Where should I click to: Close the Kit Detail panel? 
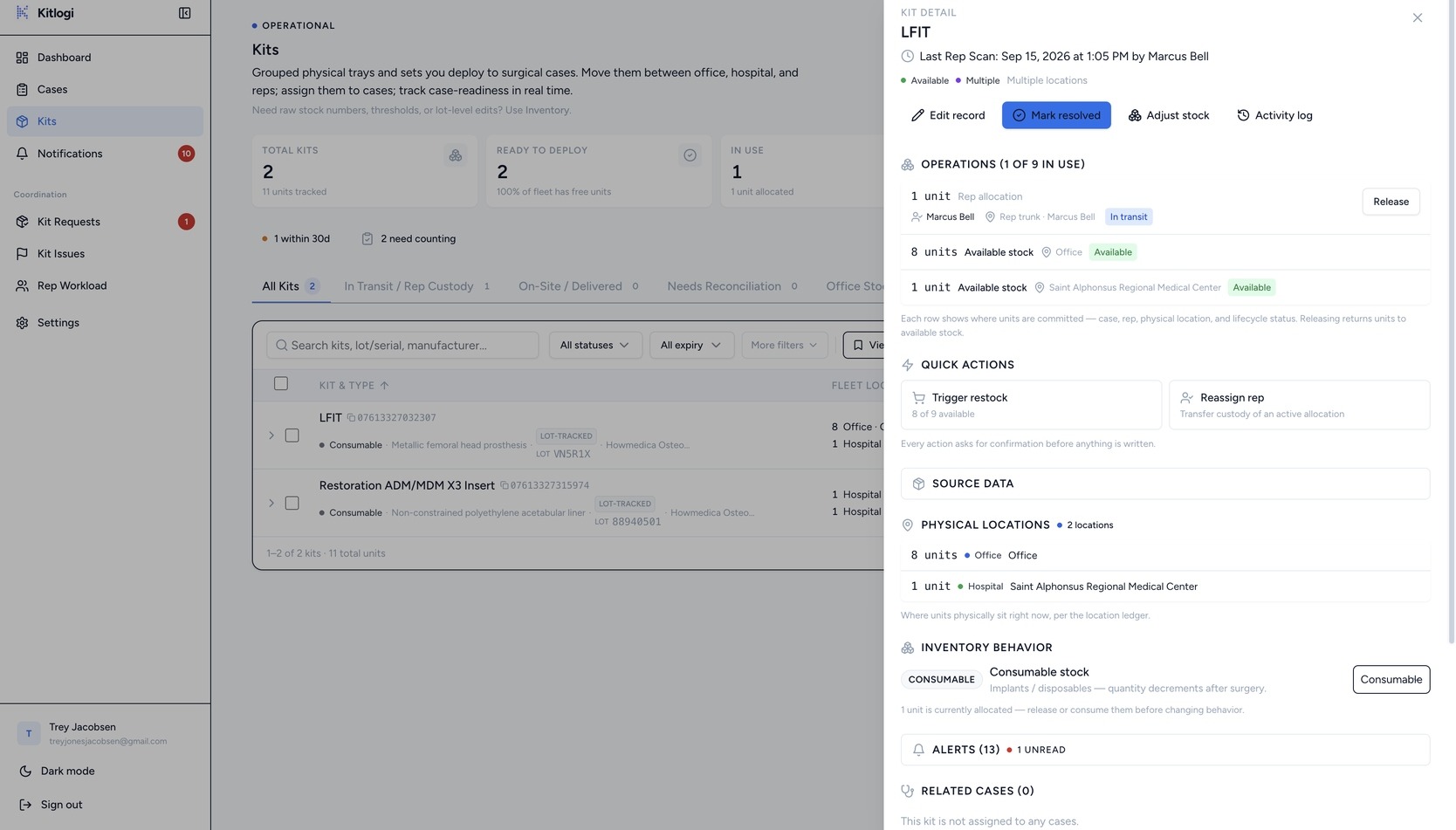point(1418,18)
